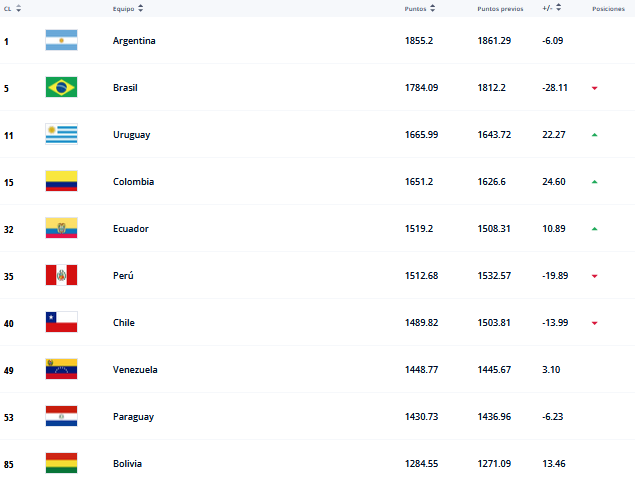Select the Uruguay team row name
The image size is (635, 481).
132,135
